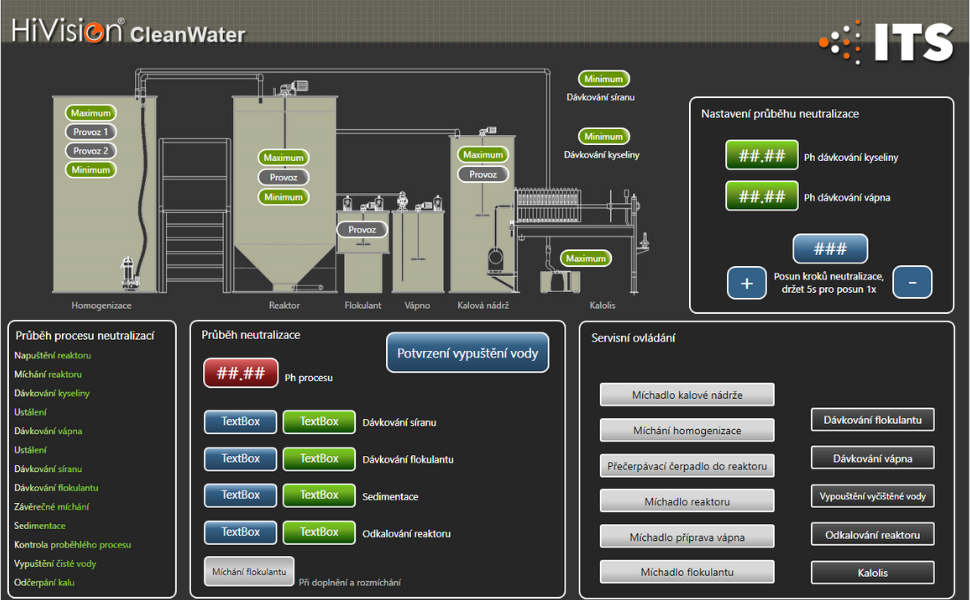Click the Homogenizace label under tank
The width and height of the screenshot is (970, 600).
click(x=101, y=305)
